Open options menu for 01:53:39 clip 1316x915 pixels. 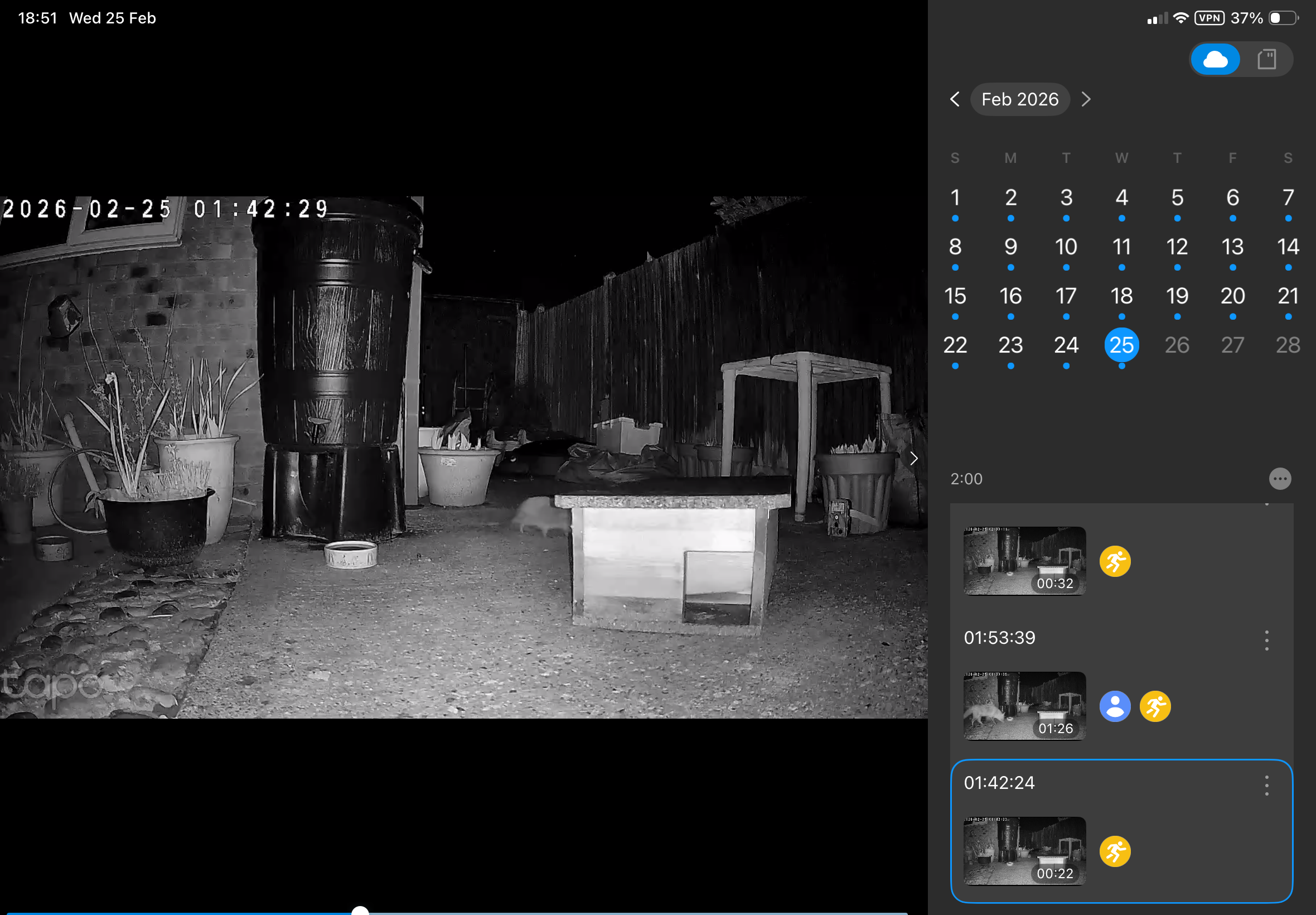(x=1267, y=641)
